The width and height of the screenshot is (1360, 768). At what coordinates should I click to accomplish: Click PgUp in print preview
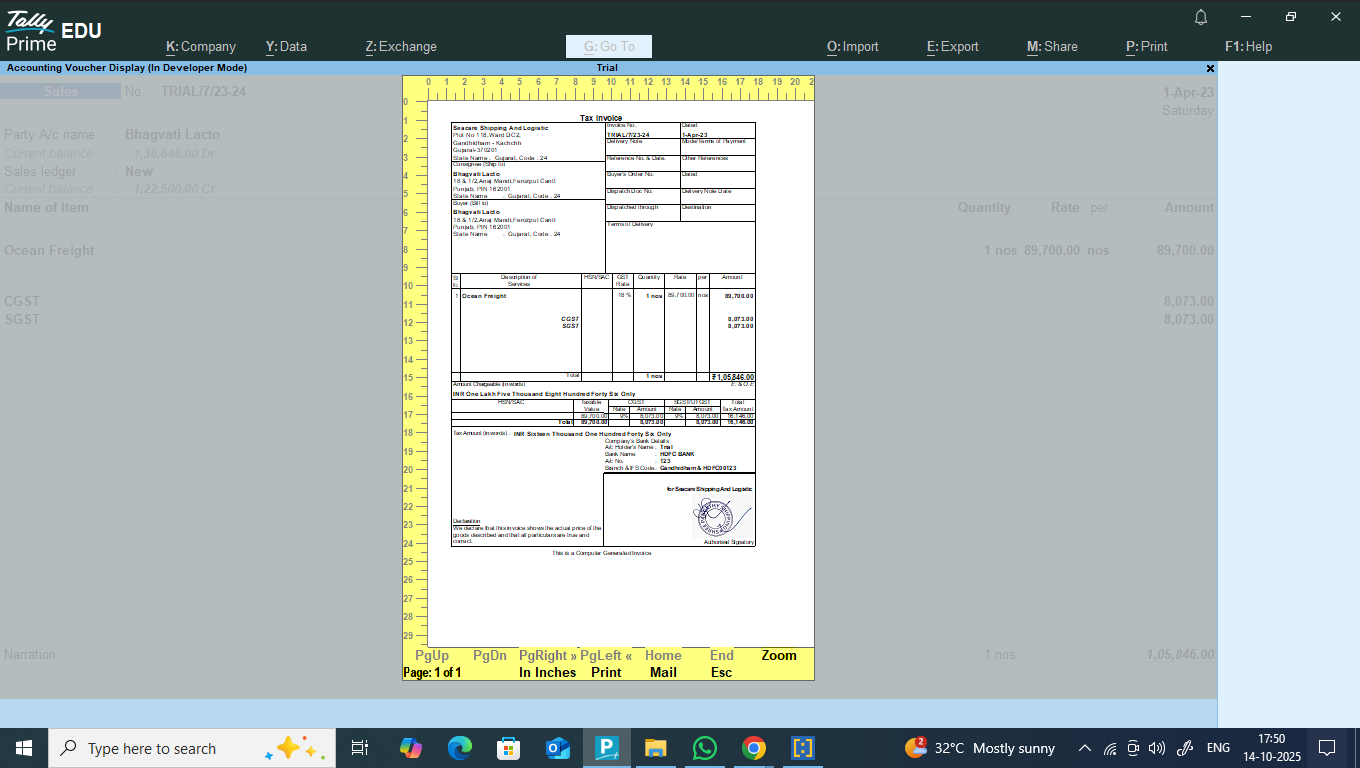coord(432,656)
